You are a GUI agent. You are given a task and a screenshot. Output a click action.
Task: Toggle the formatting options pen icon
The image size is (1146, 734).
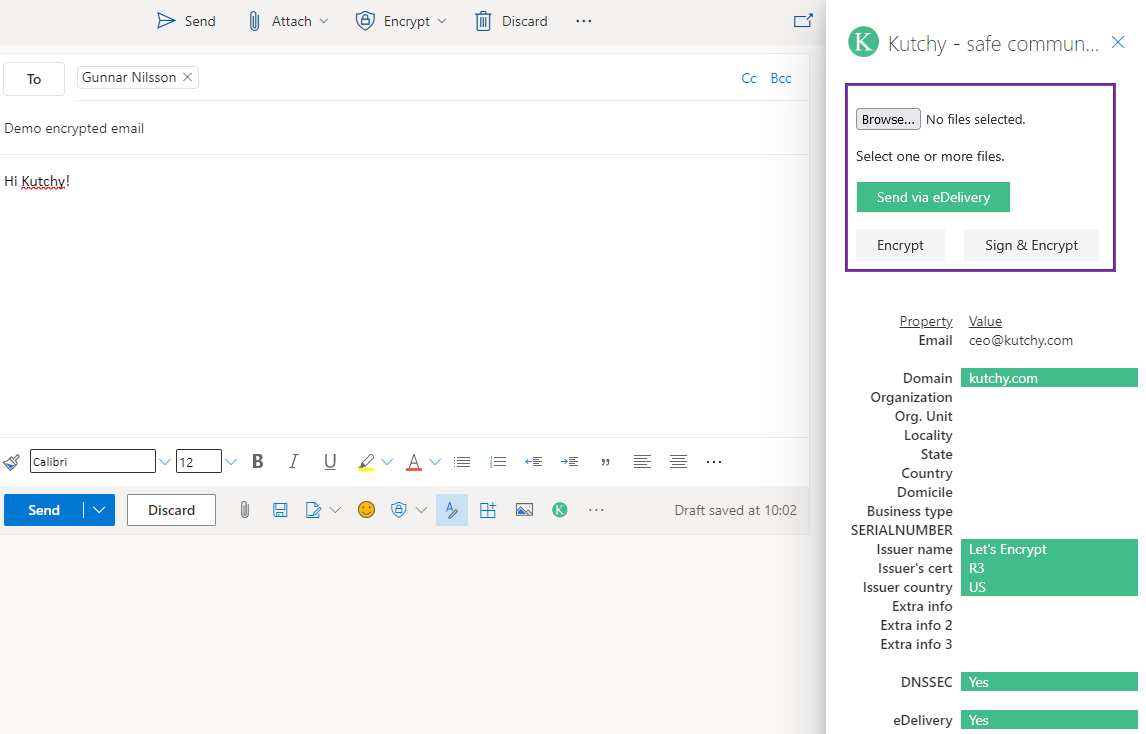[x=452, y=510]
